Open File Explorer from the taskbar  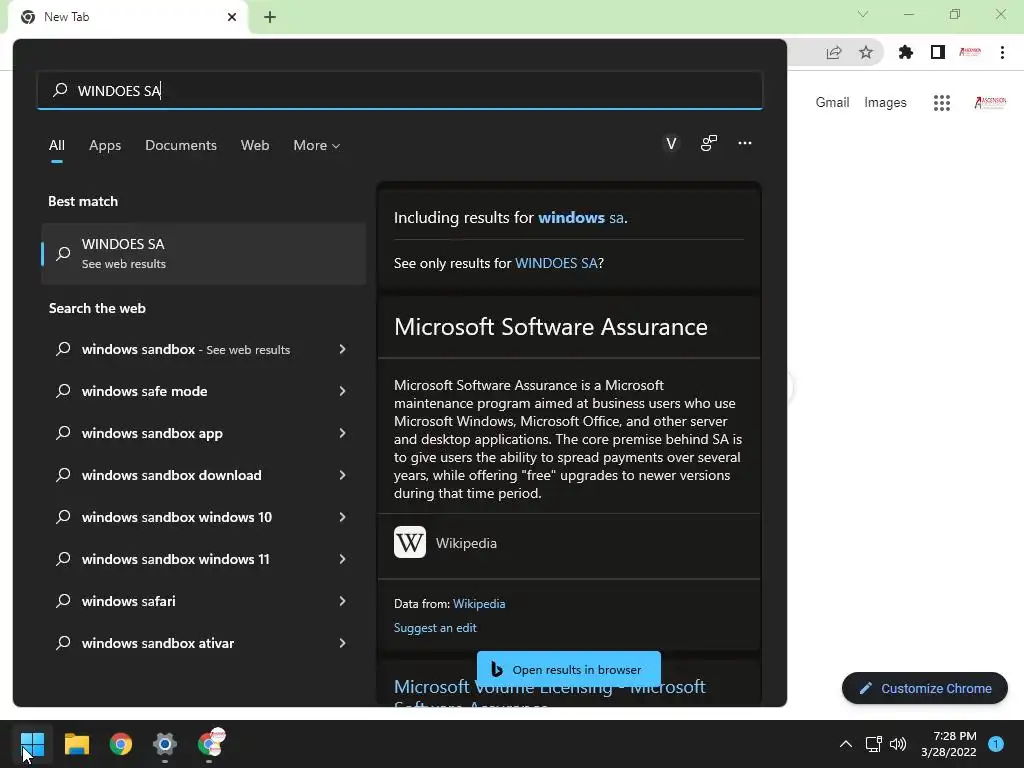click(x=76, y=744)
